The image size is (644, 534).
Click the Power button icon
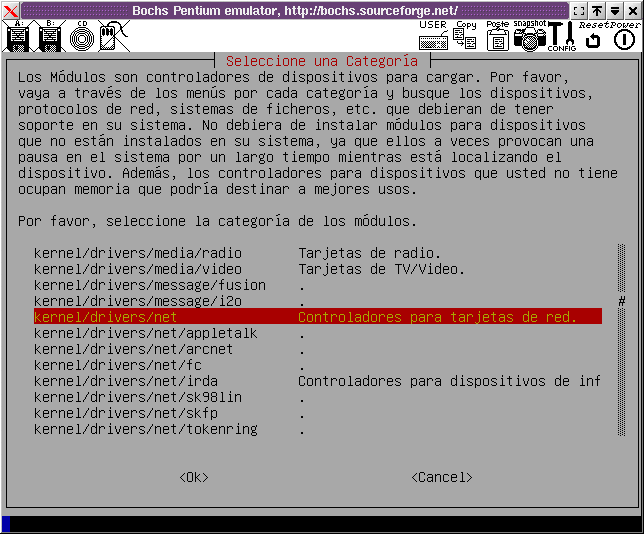[624, 39]
